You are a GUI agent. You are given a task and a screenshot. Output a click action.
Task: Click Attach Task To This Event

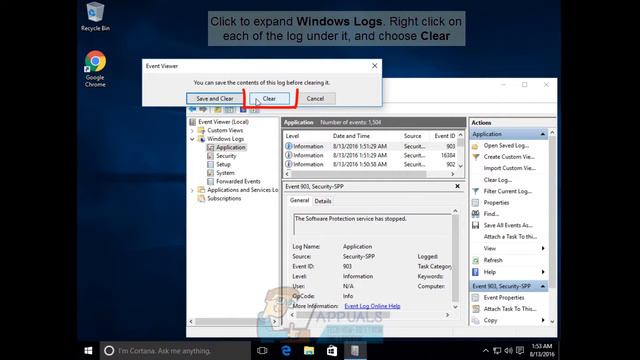tap(510, 309)
